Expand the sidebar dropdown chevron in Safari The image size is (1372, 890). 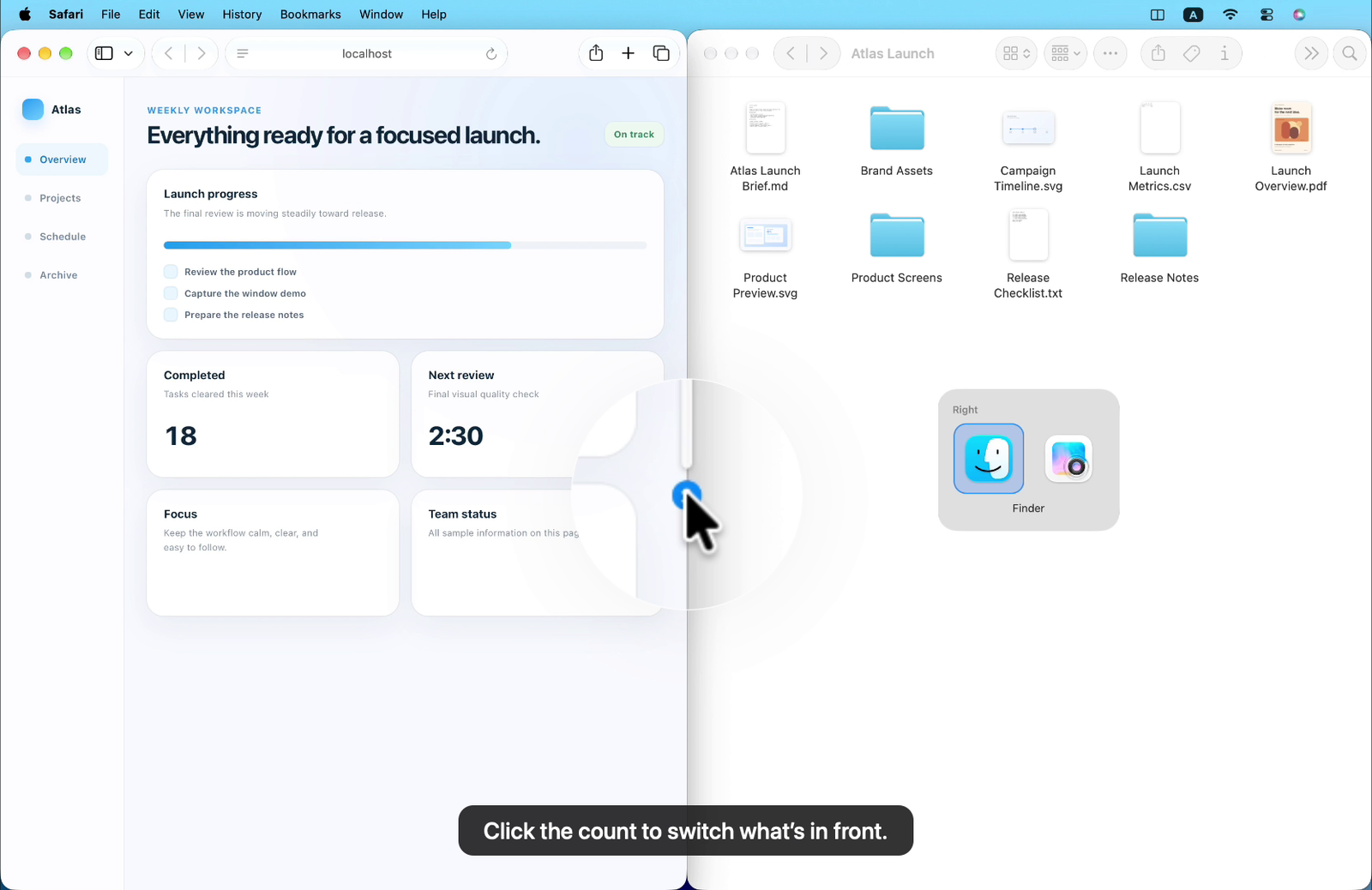(129, 53)
